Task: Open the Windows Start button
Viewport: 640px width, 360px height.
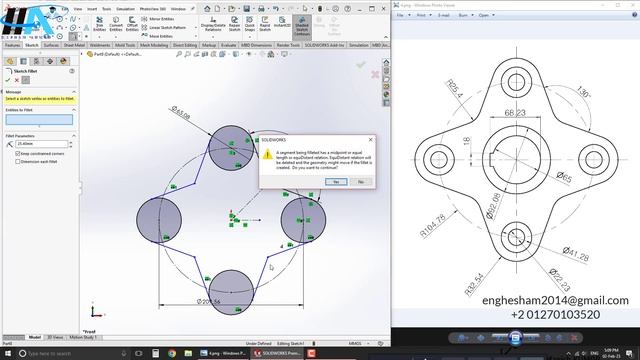Action: pos(8,353)
